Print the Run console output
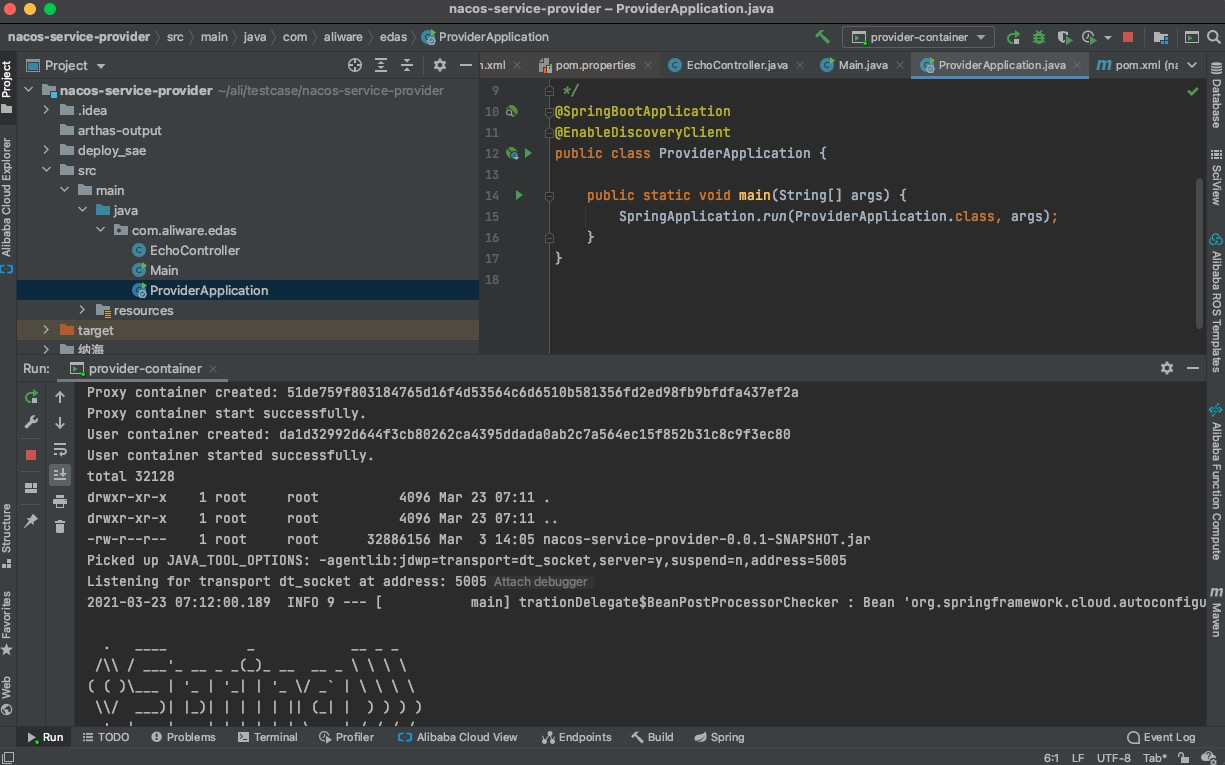 60,501
